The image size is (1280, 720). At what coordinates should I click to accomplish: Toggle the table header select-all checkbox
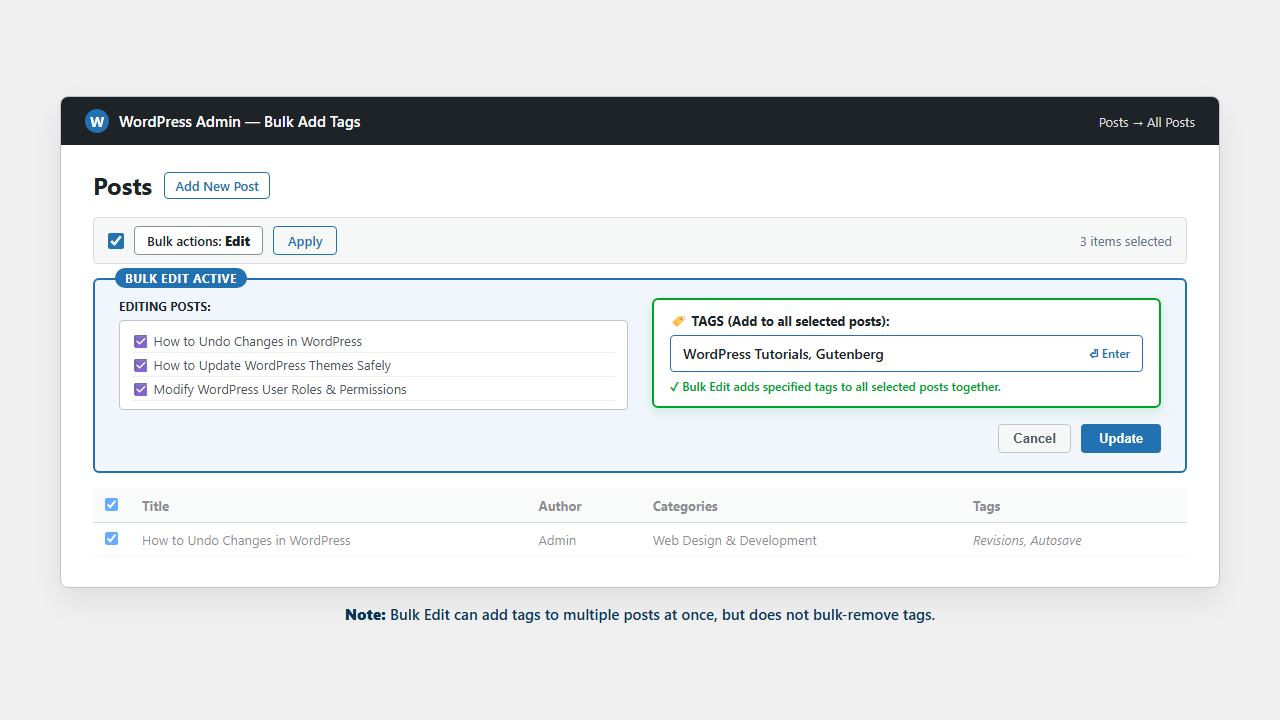tap(111, 505)
